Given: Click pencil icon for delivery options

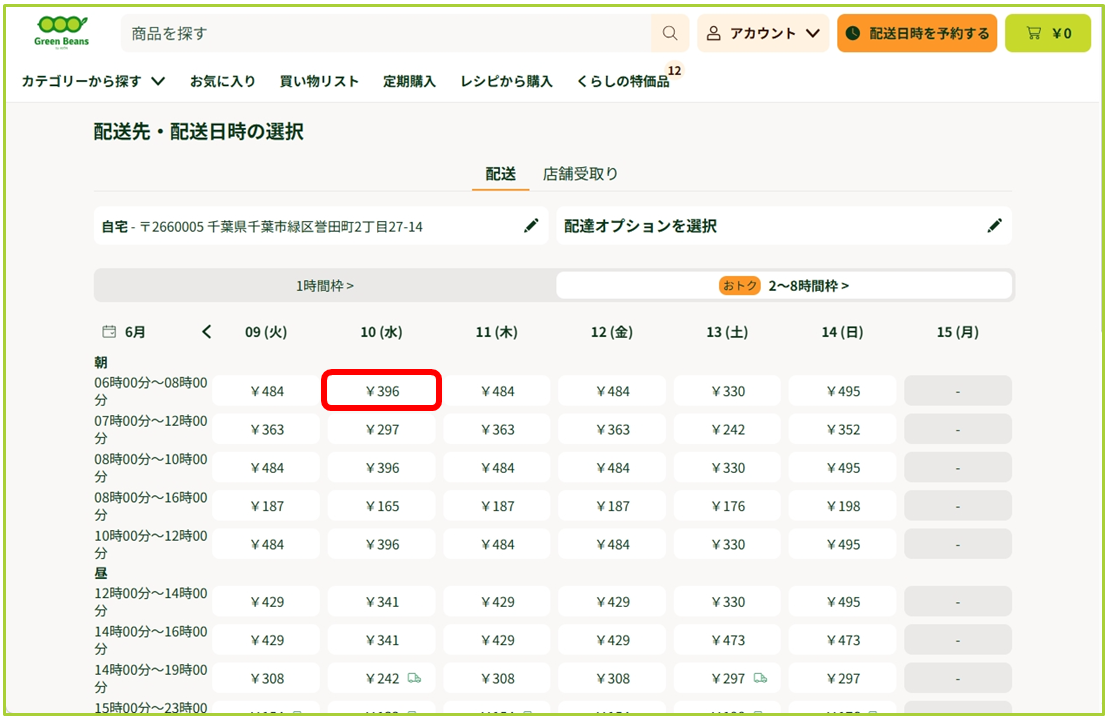Looking at the screenshot, I should pos(994,225).
